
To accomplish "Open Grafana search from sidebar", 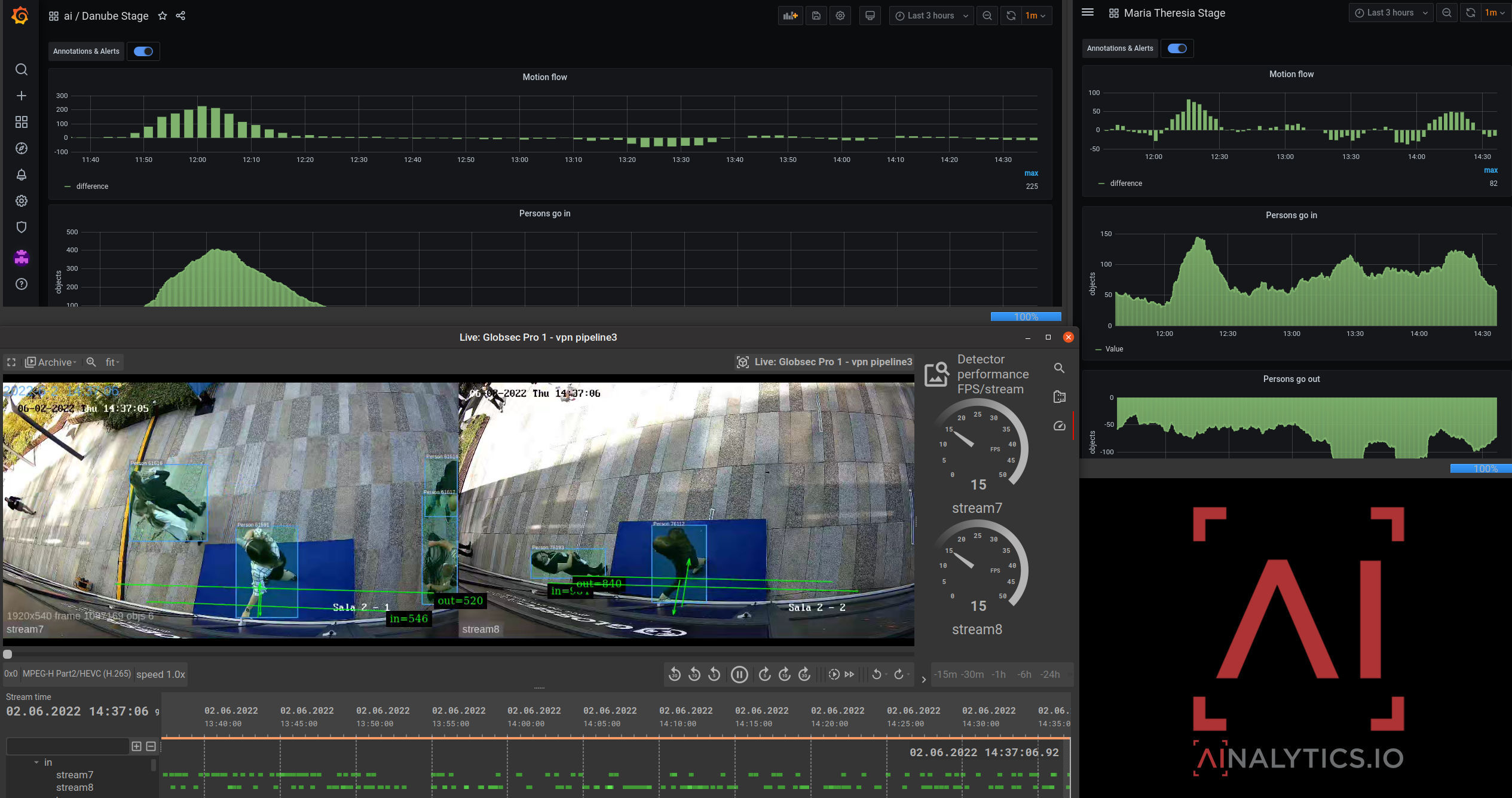I will pos(22,69).
